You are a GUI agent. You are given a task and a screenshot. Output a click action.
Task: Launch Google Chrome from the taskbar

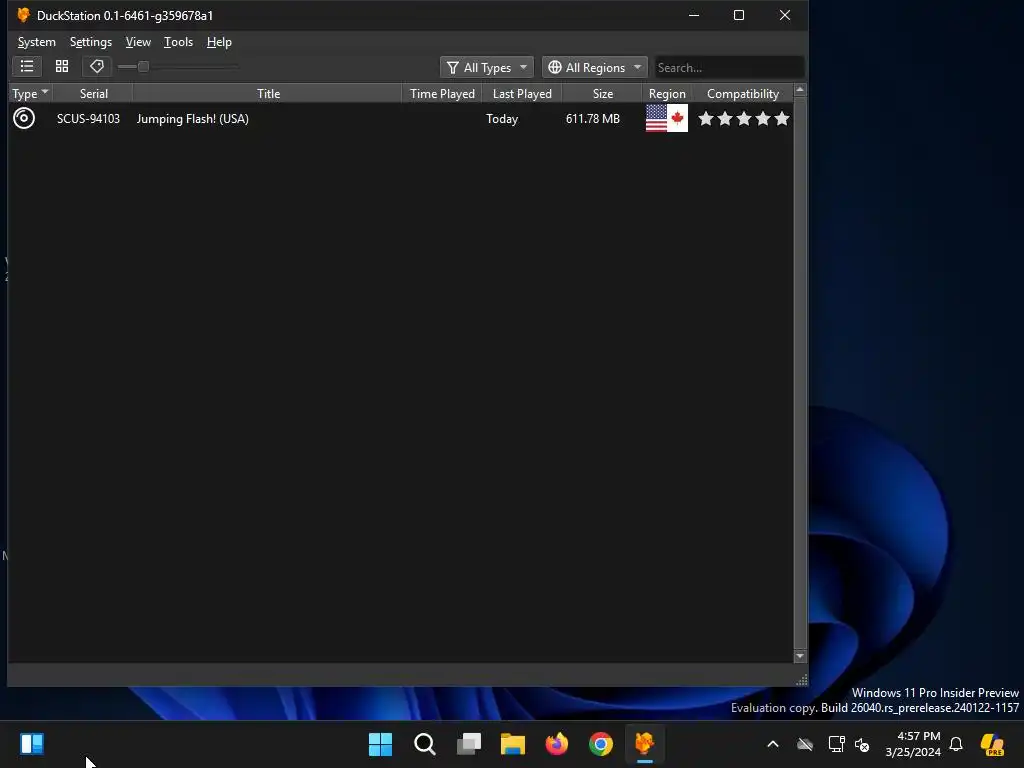tap(601, 744)
